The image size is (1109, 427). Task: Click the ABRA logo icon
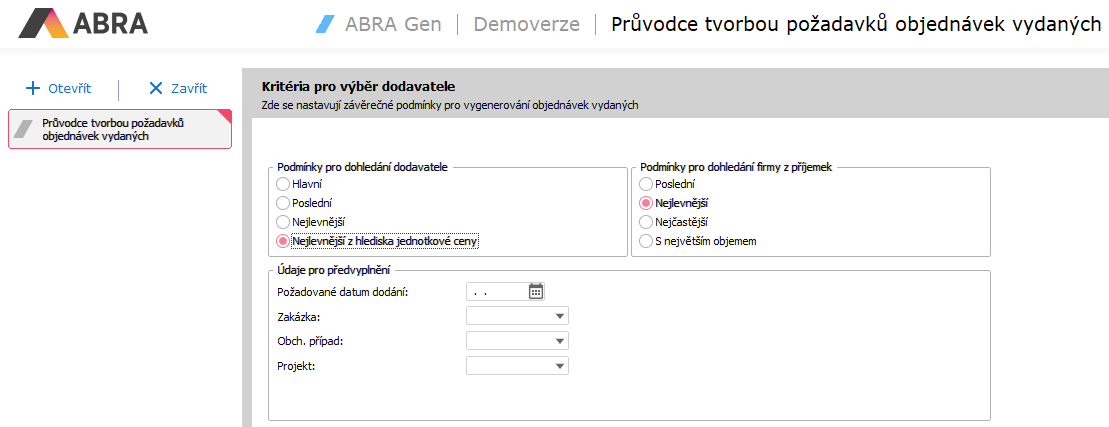[43, 23]
